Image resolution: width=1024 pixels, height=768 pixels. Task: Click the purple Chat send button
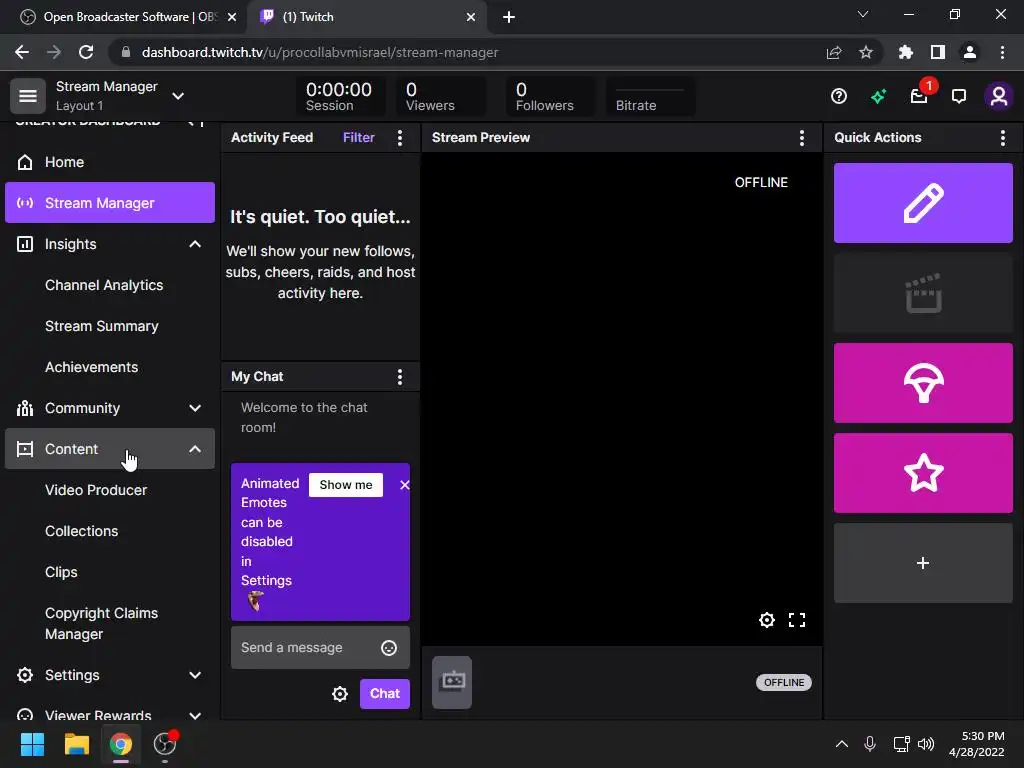[x=385, y=694]
